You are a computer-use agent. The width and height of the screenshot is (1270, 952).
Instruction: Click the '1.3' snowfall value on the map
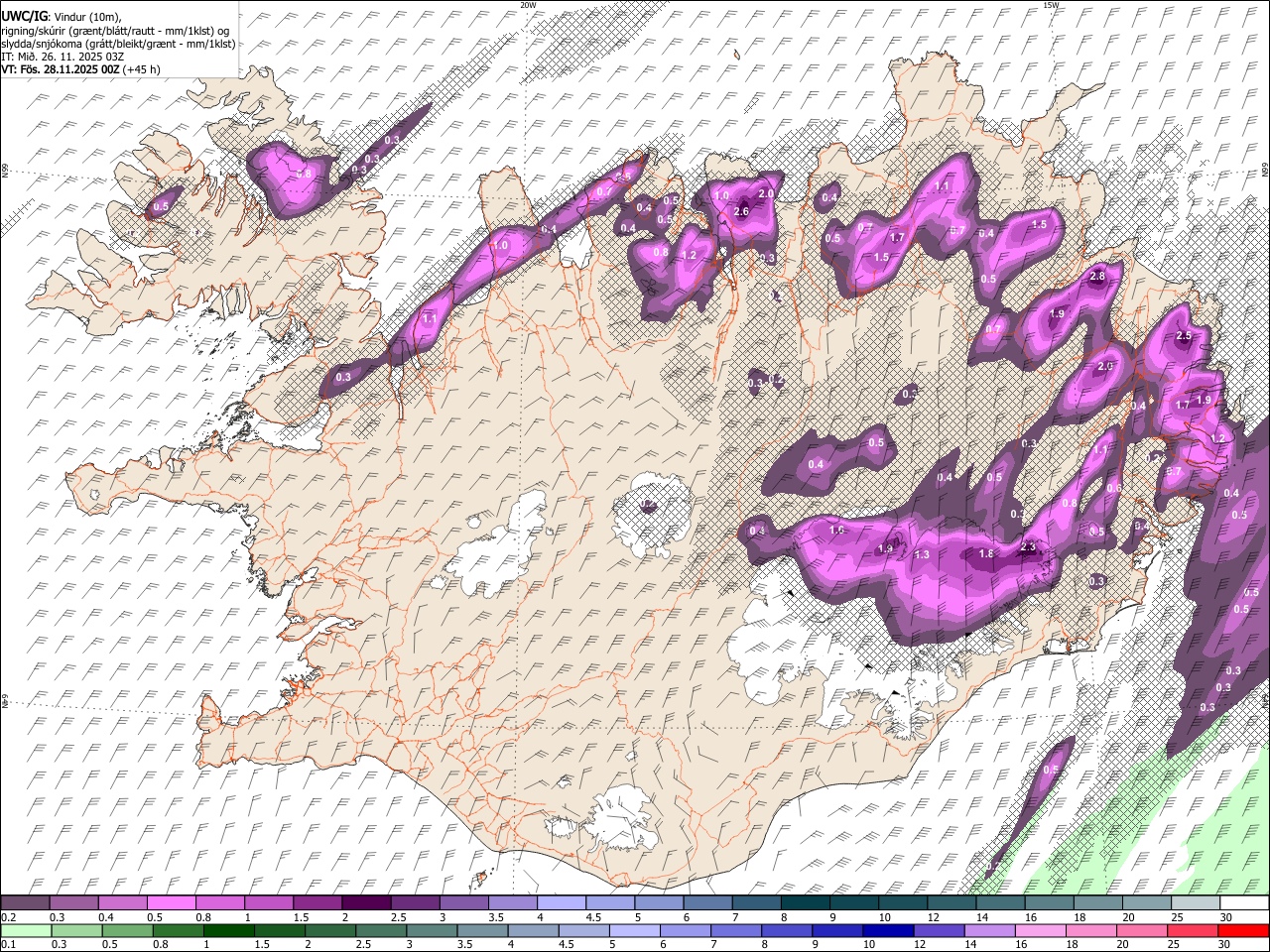pos(922,554)
